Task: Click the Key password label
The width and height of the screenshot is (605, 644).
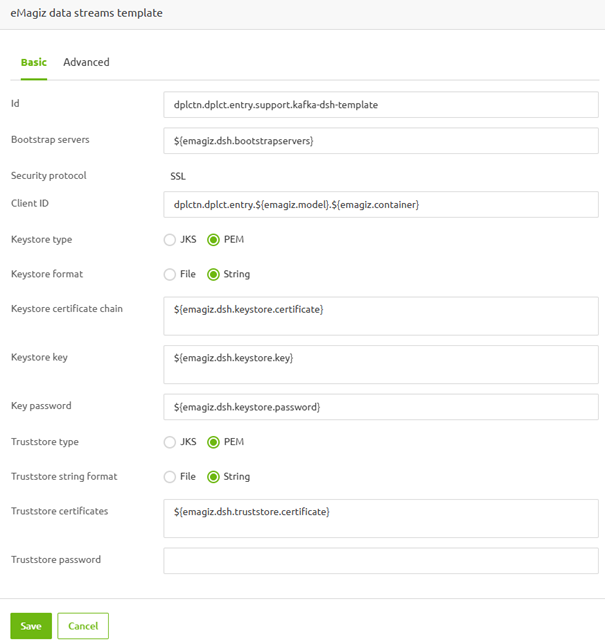Action: [41, 406]
